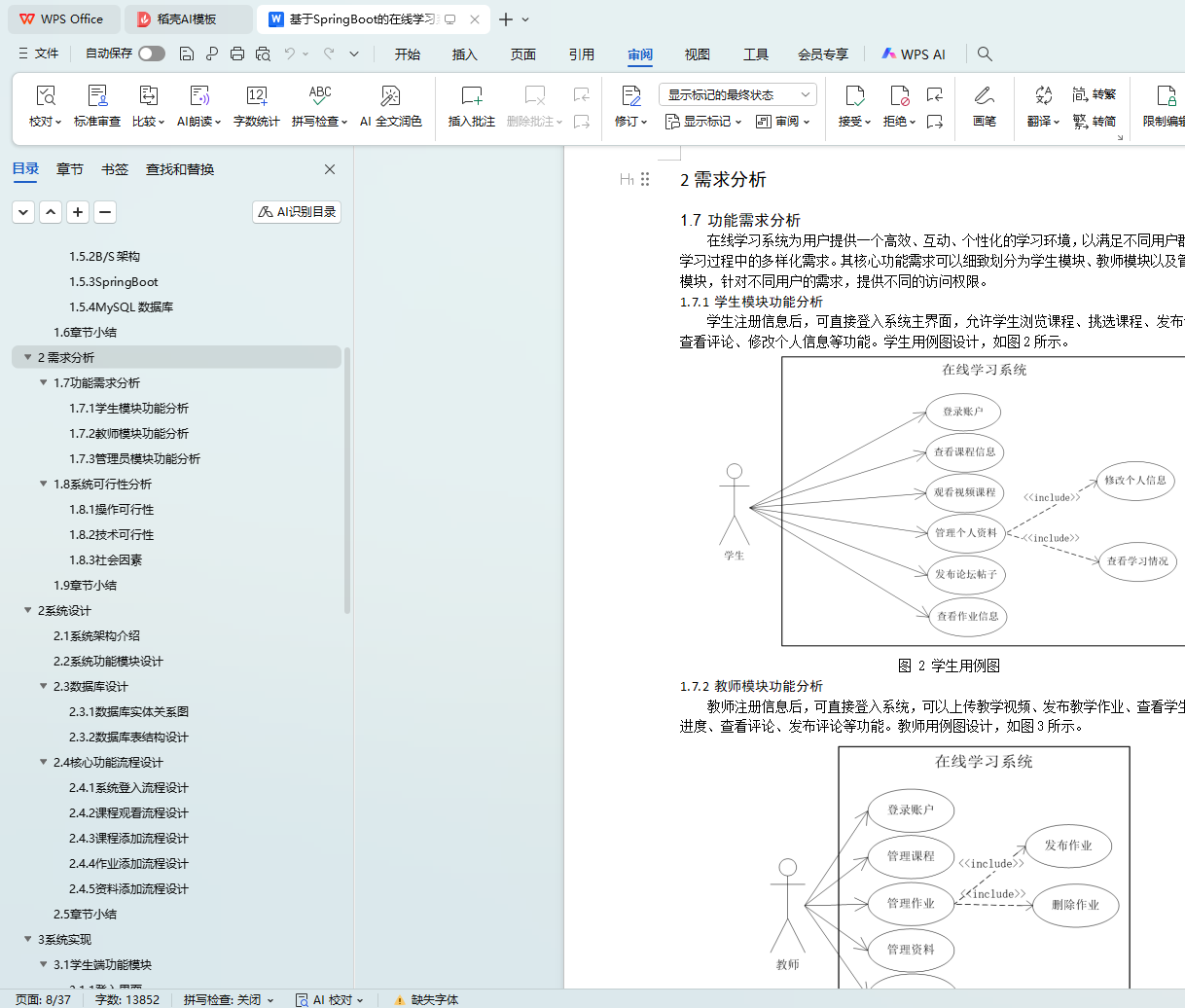The height and width of the screenshot is (1008, 1185).
Task: Select the 画笔 pen tool
Action: tap(984, 96)
